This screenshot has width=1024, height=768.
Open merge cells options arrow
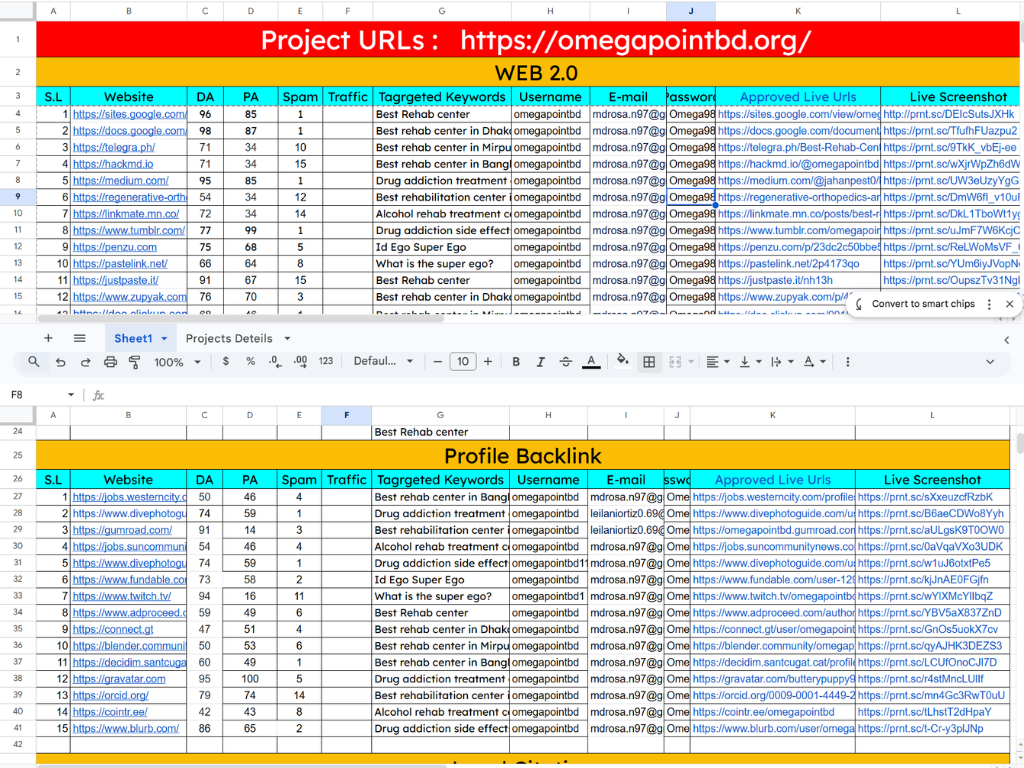pyautogui.click(x=691, y=362)
